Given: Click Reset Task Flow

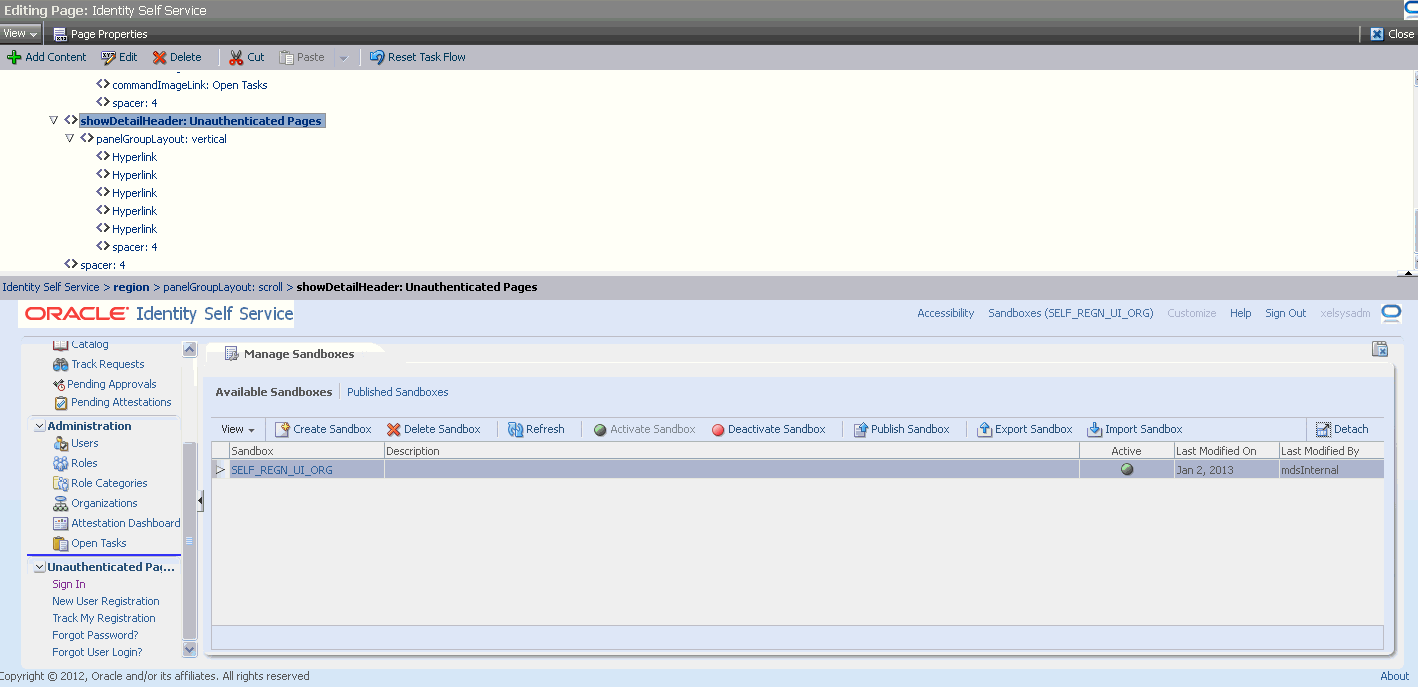Looking at the screenshot, I should tap(418, 57).
